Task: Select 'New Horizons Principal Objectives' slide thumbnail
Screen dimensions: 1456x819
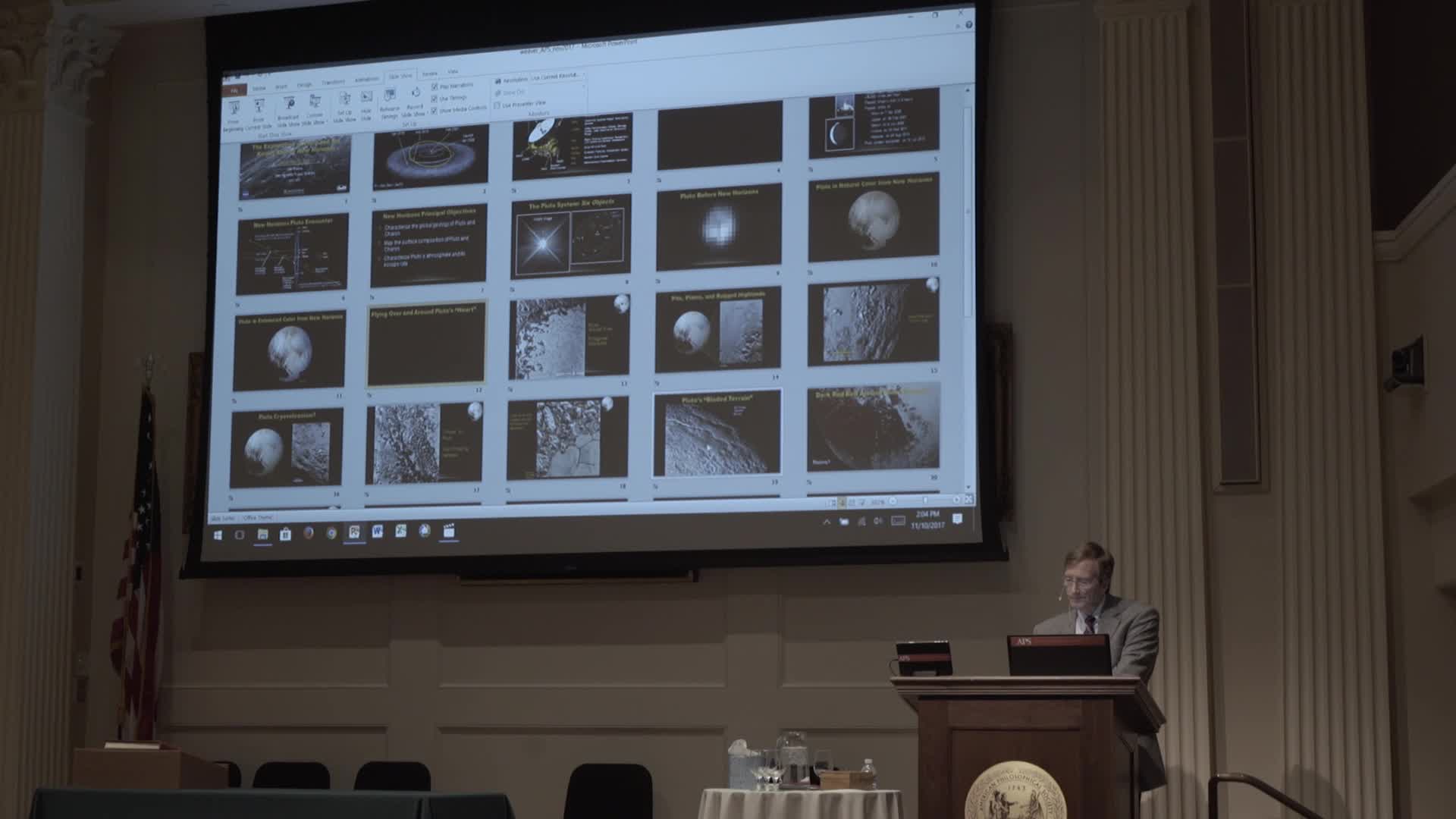Action: (x=429, y=245)
